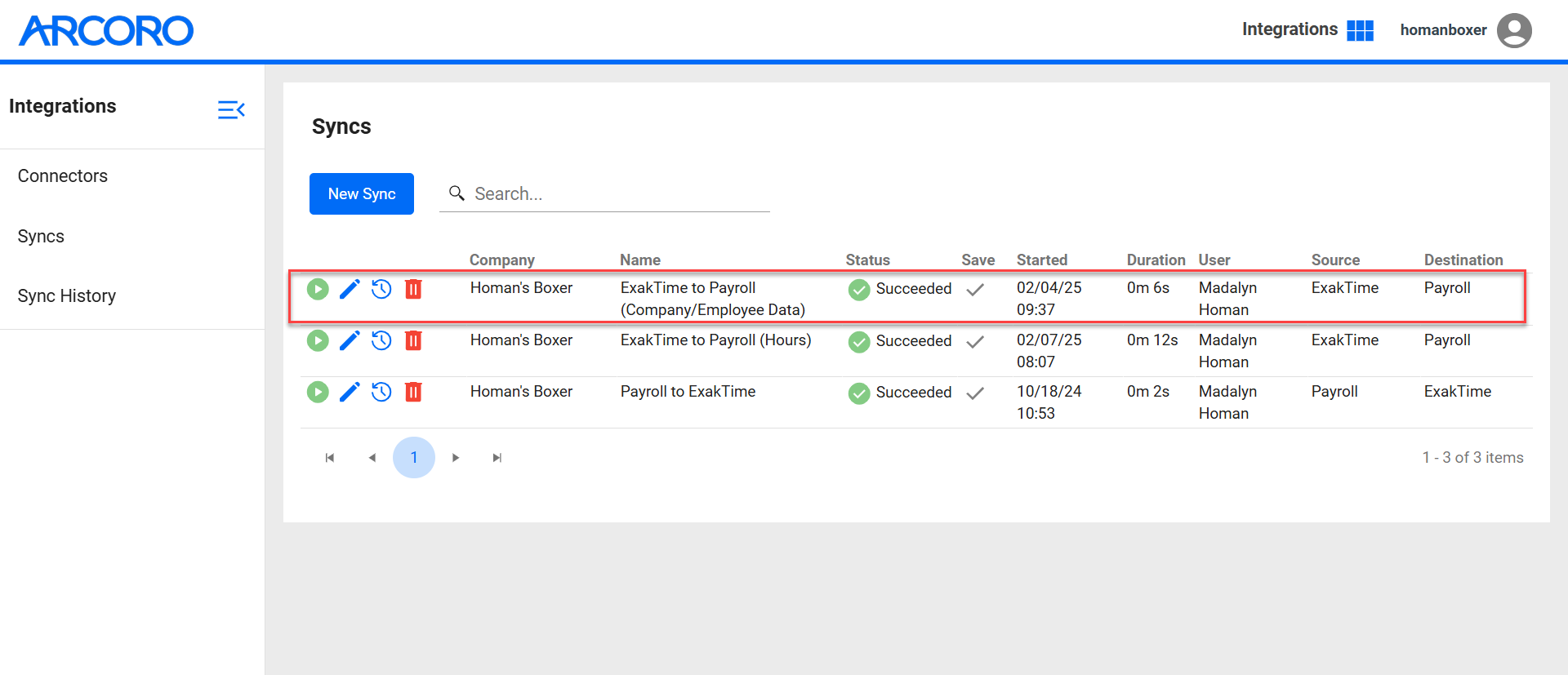Image resolution: width=1568 pixels, height=675 pixels.
Task: Click the Save checkmark for ExakTime to Payroll (Hours)
Action: point(975,341)
